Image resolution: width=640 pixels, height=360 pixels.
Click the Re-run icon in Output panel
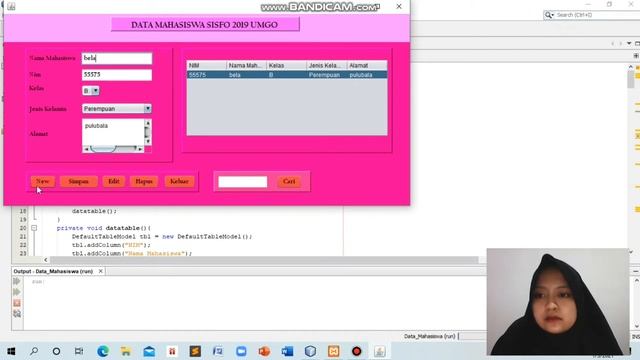point(17,281)
